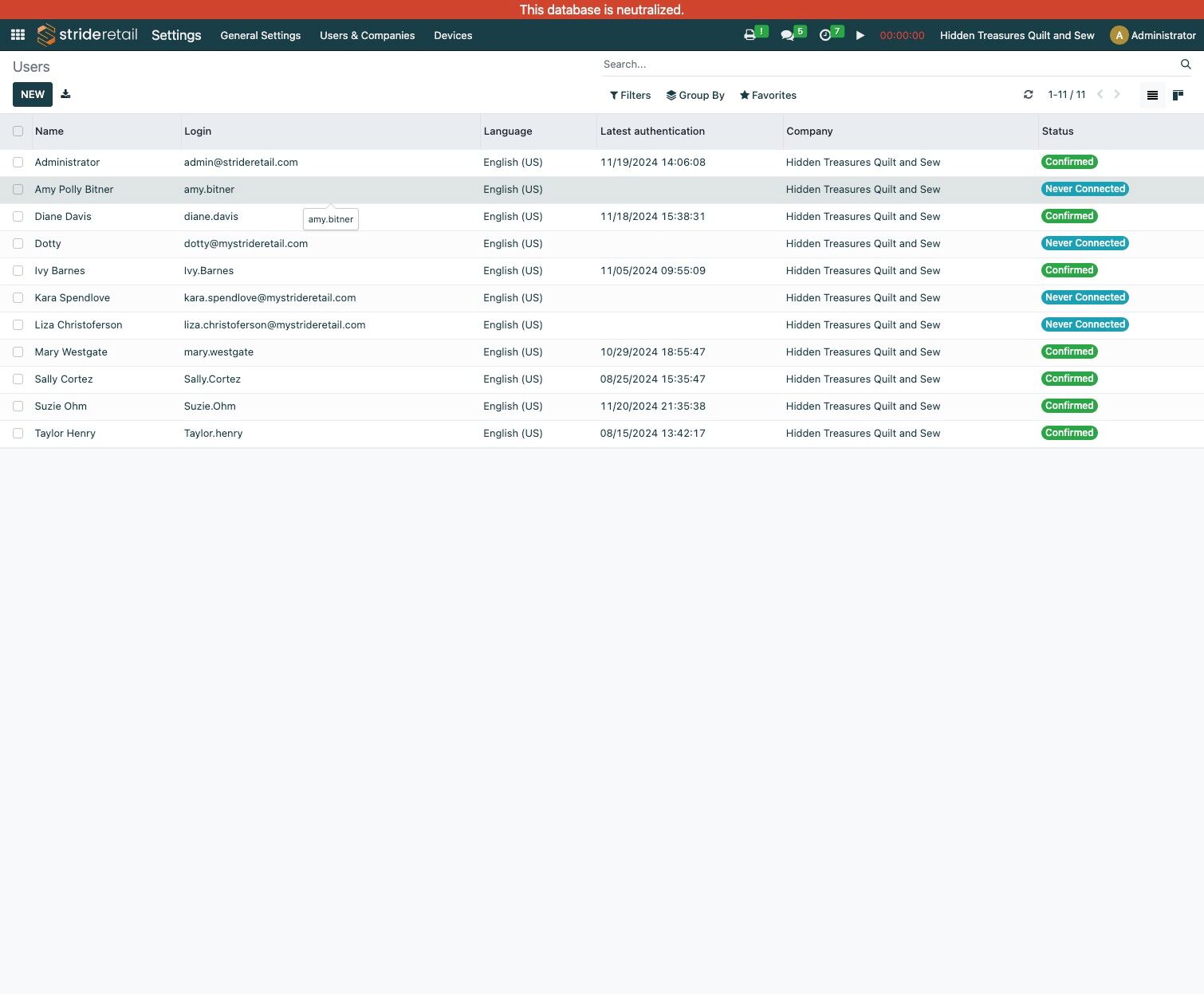Switch to kanban view icon

(1178, 95)
